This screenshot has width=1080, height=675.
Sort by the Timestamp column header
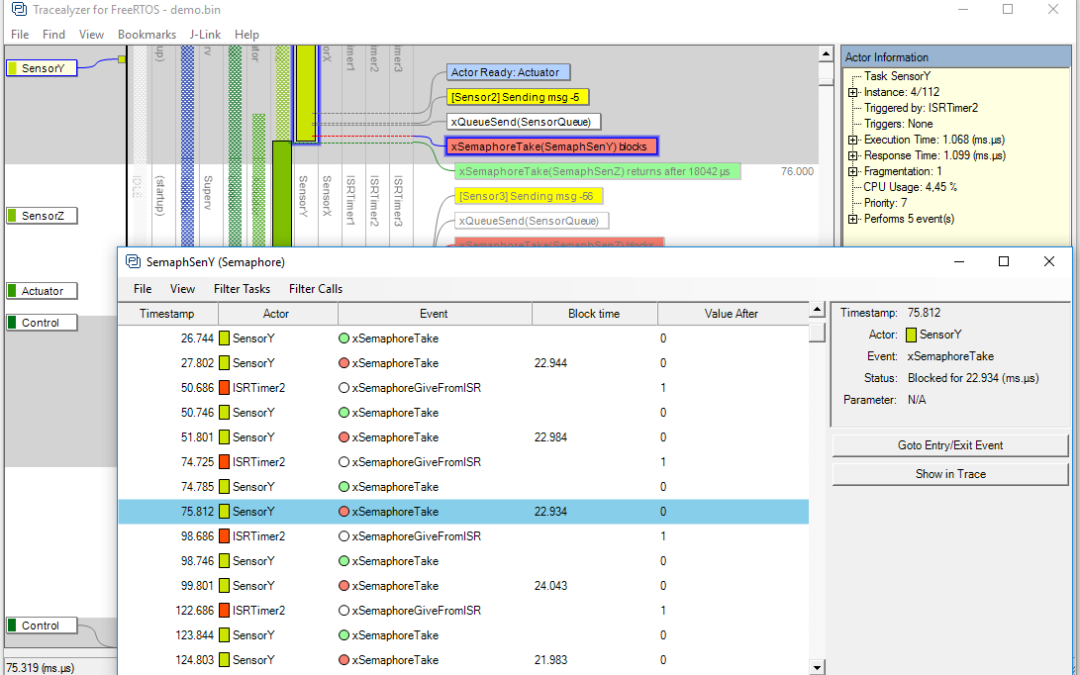click(x=168, y=313)
